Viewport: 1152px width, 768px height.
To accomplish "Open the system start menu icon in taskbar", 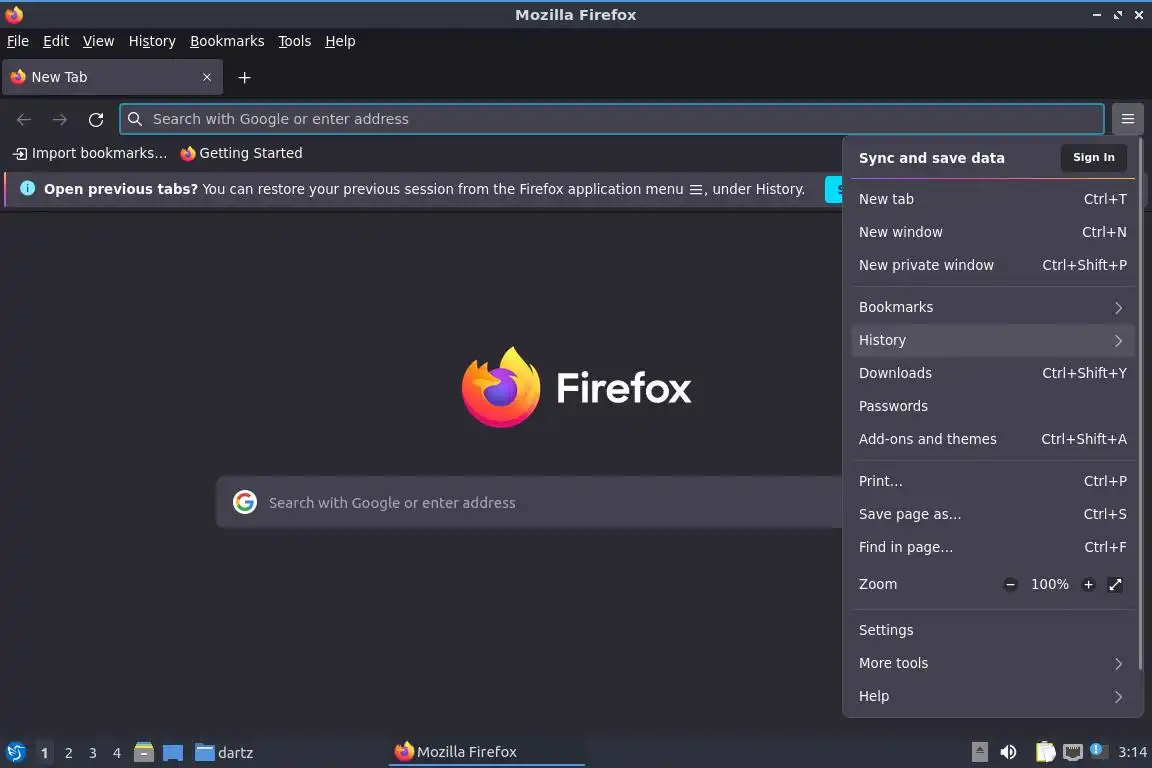I will click(15, 752).
